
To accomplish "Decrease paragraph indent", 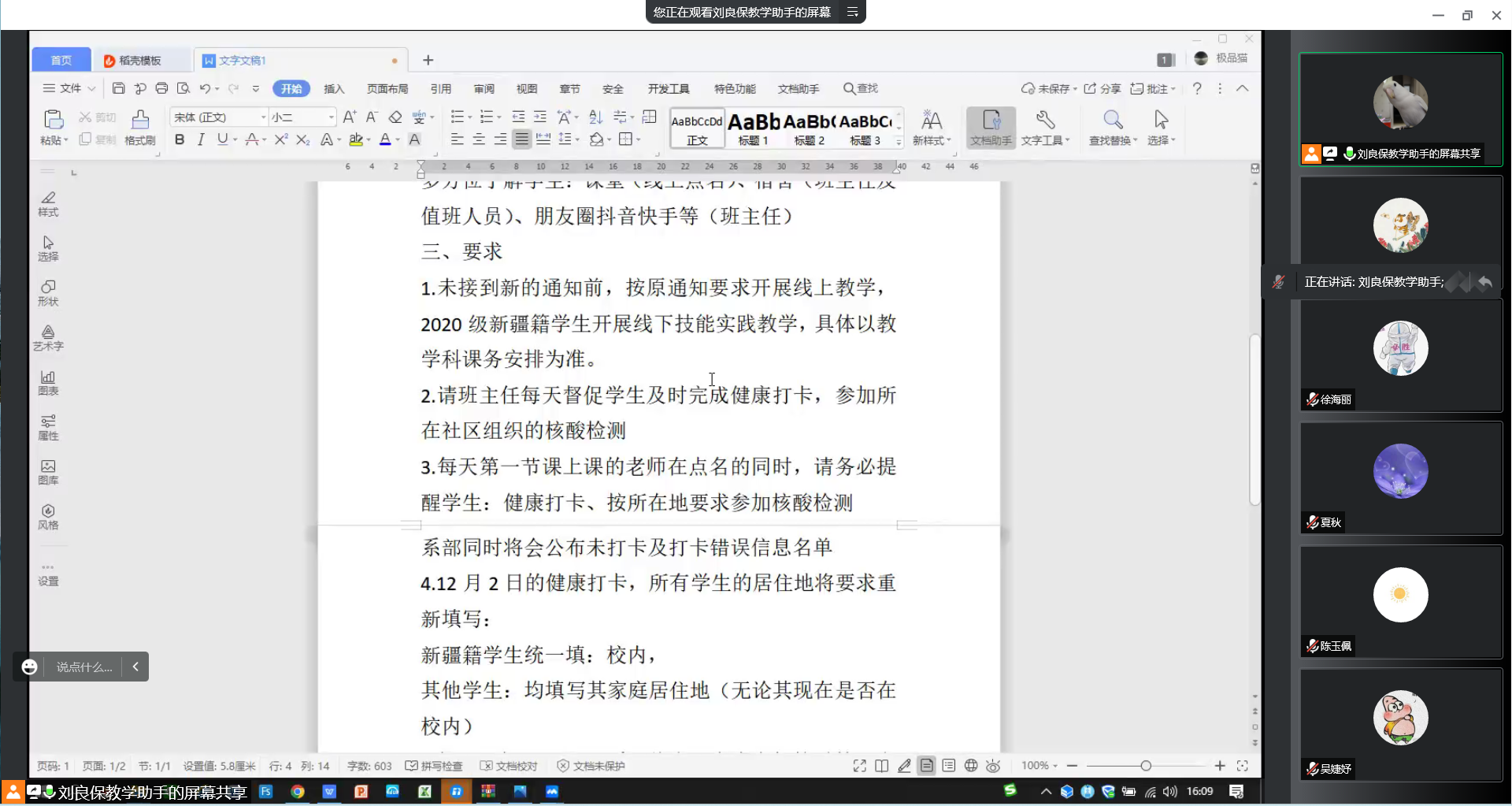I will pyautogui.click(x=518, y=117).
